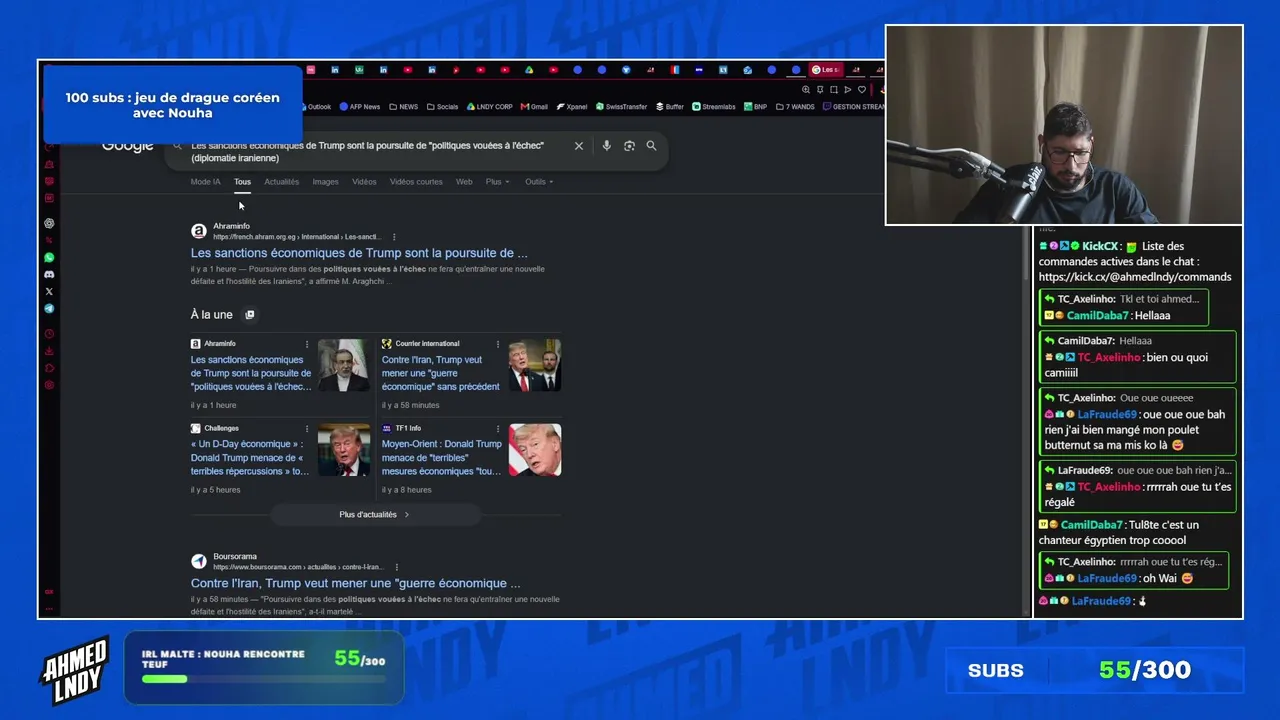Click the Plus d'actualités button
The image size is (1280, 720).
click(375, 515)
